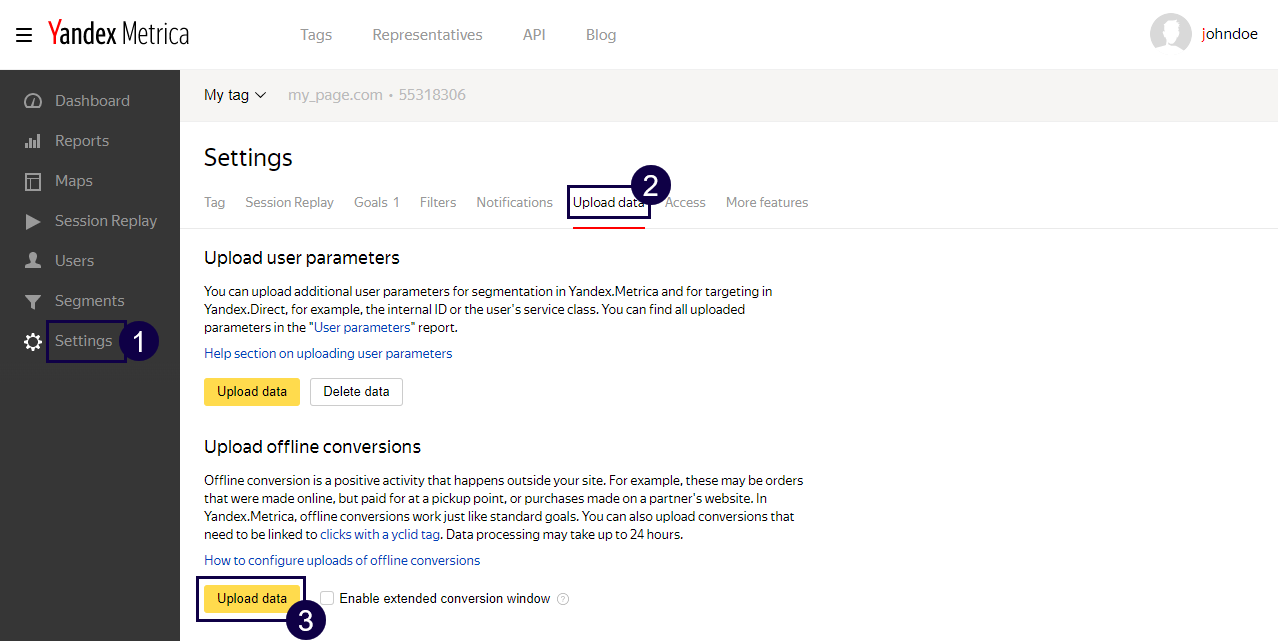
Task: Open the hamburger menu at top left
Action: [x=23, y=33]
